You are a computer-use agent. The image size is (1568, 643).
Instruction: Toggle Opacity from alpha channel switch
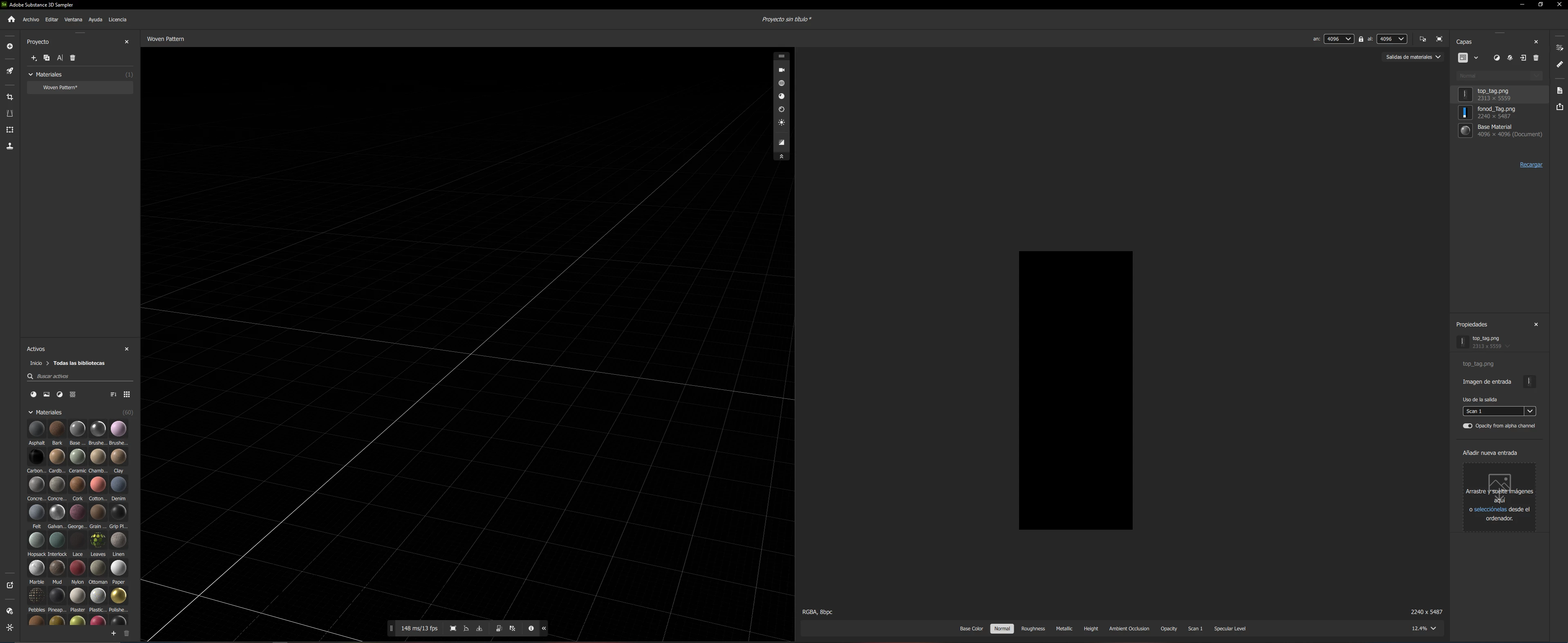1467,426
